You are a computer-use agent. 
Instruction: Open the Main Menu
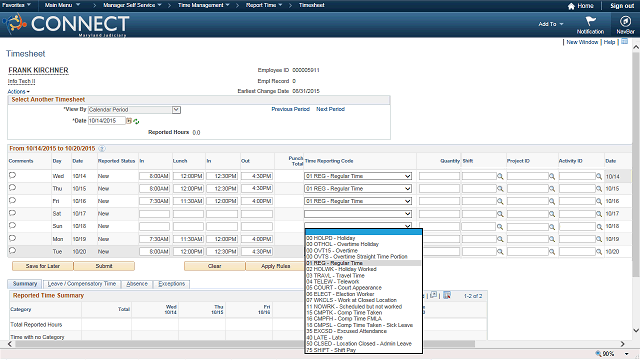(62, 5)
